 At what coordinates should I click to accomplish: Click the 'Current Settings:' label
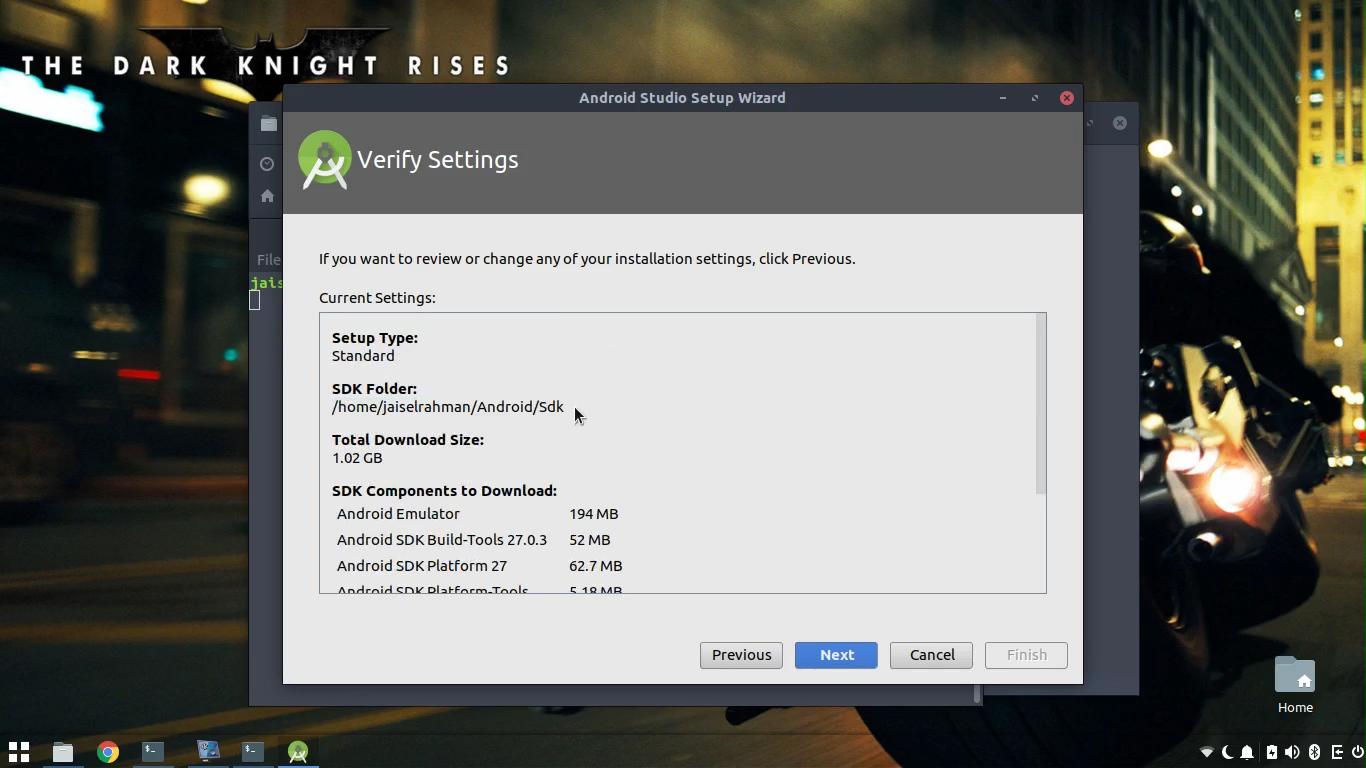point(377,298)
